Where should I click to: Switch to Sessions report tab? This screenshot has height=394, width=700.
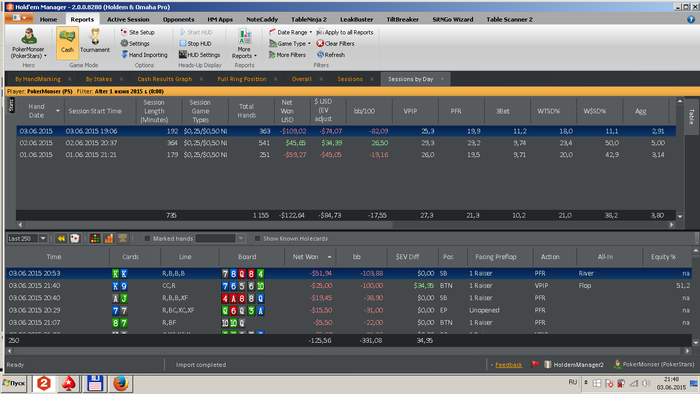(350, 79)
